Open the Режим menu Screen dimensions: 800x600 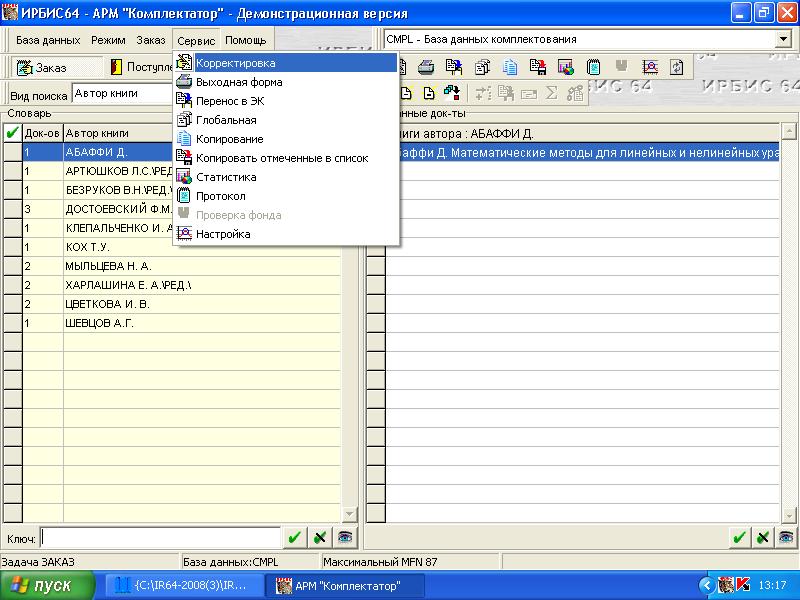pyautogui.click(x=108, y=40)
